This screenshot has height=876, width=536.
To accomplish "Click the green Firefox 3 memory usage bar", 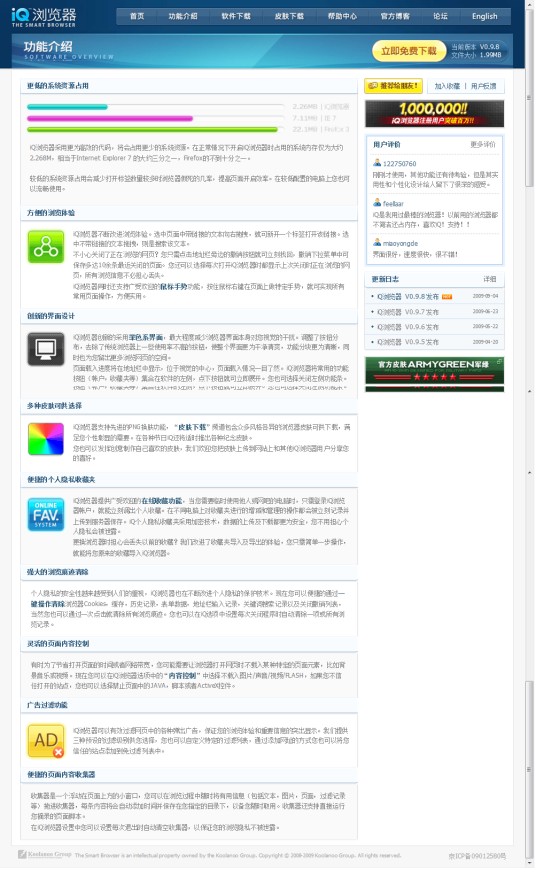I will [x=152, y=130].
